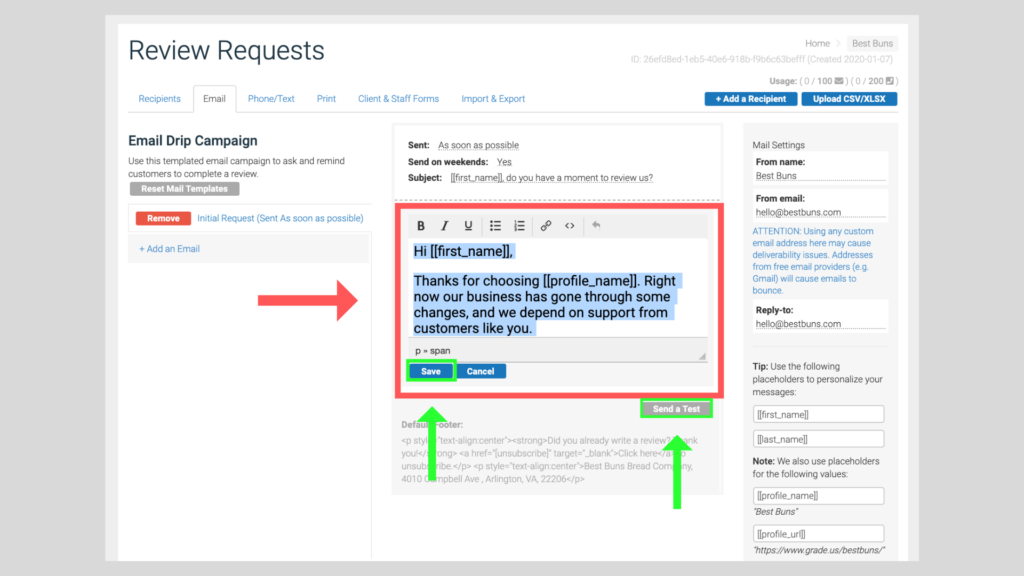The width and height of the screenshot is (1024, 576).
Task: Toggle bold formatting in the email editor
Action: click(421, 226)
